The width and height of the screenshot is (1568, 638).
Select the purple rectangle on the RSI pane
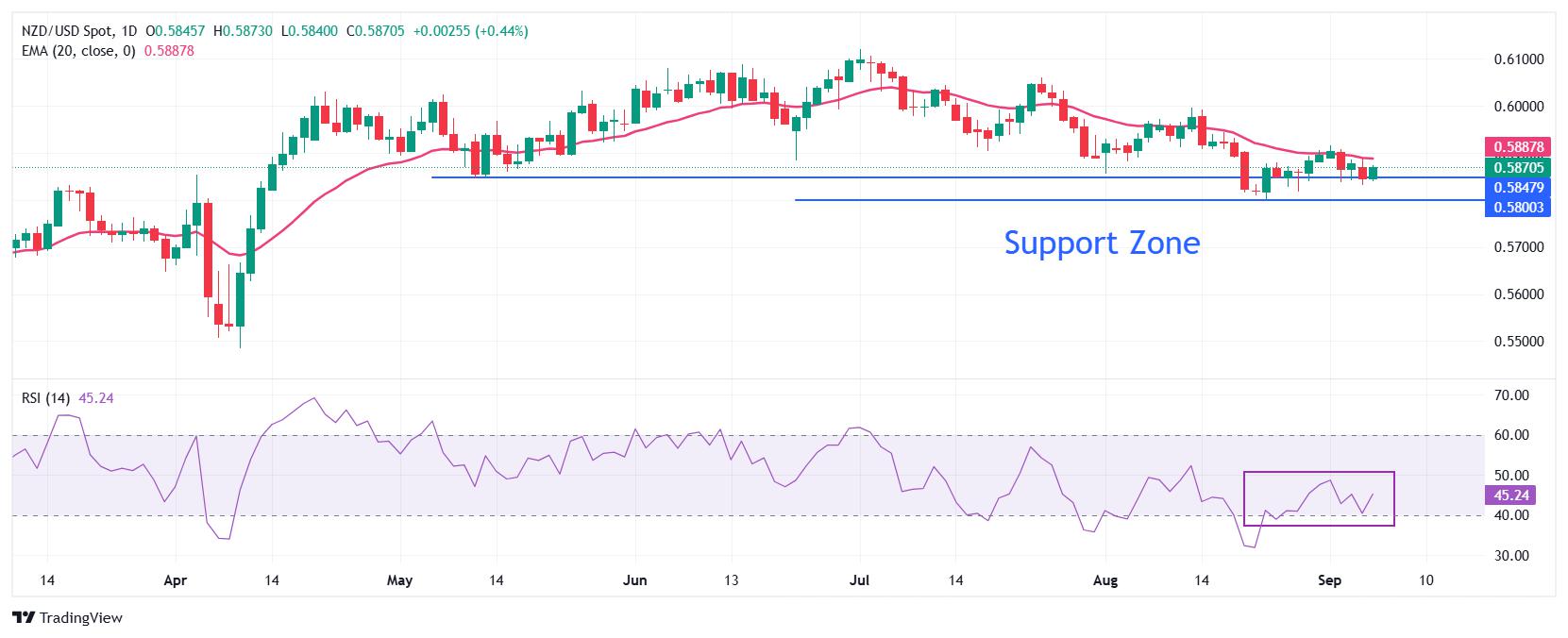[1319, 498]
